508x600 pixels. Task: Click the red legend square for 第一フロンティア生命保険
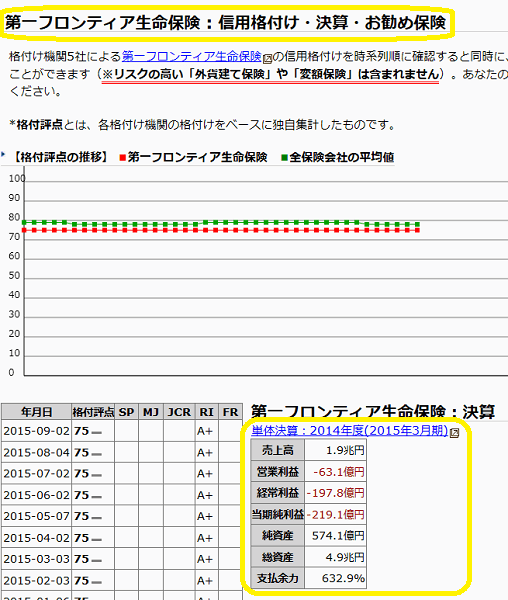click(x=123, y=158)
